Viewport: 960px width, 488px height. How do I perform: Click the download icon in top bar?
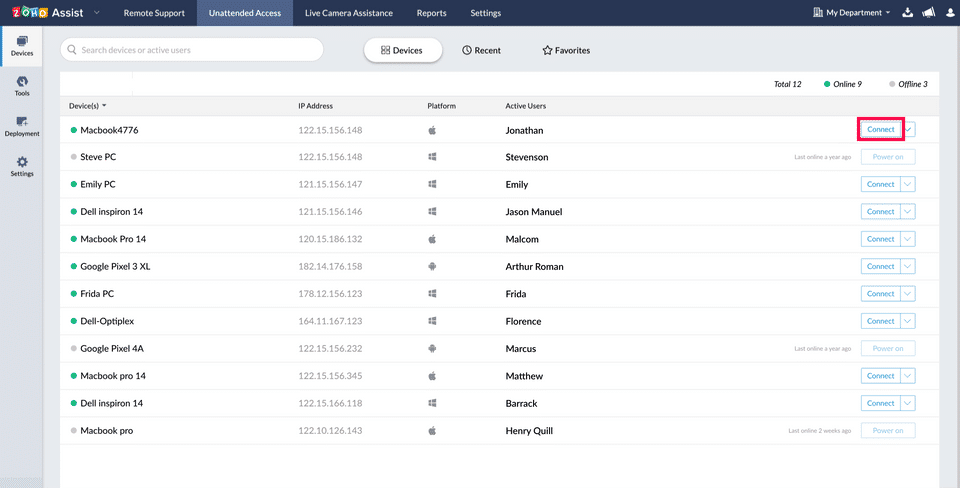pyautogui.click(x=907, y=13)
